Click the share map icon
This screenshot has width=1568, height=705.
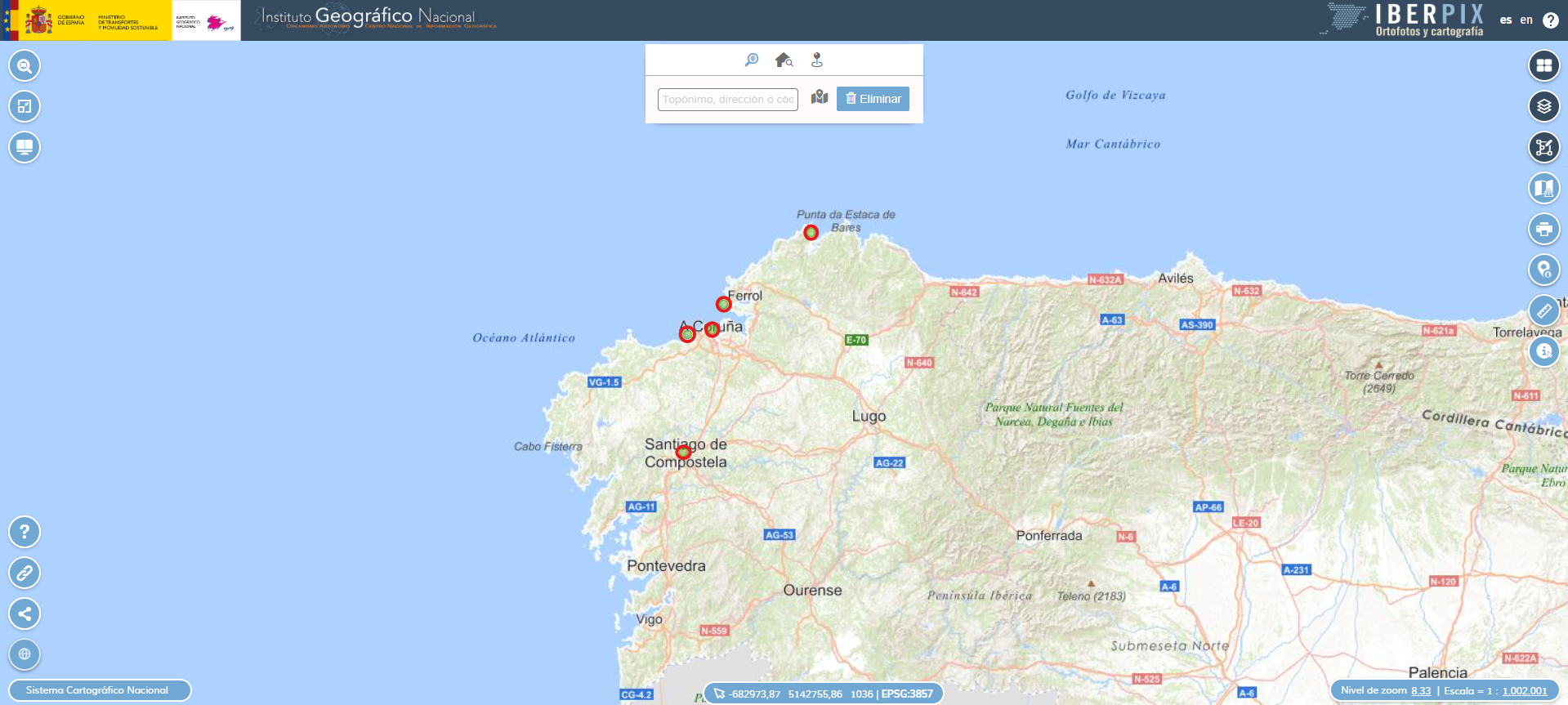[x=25, y=614]
